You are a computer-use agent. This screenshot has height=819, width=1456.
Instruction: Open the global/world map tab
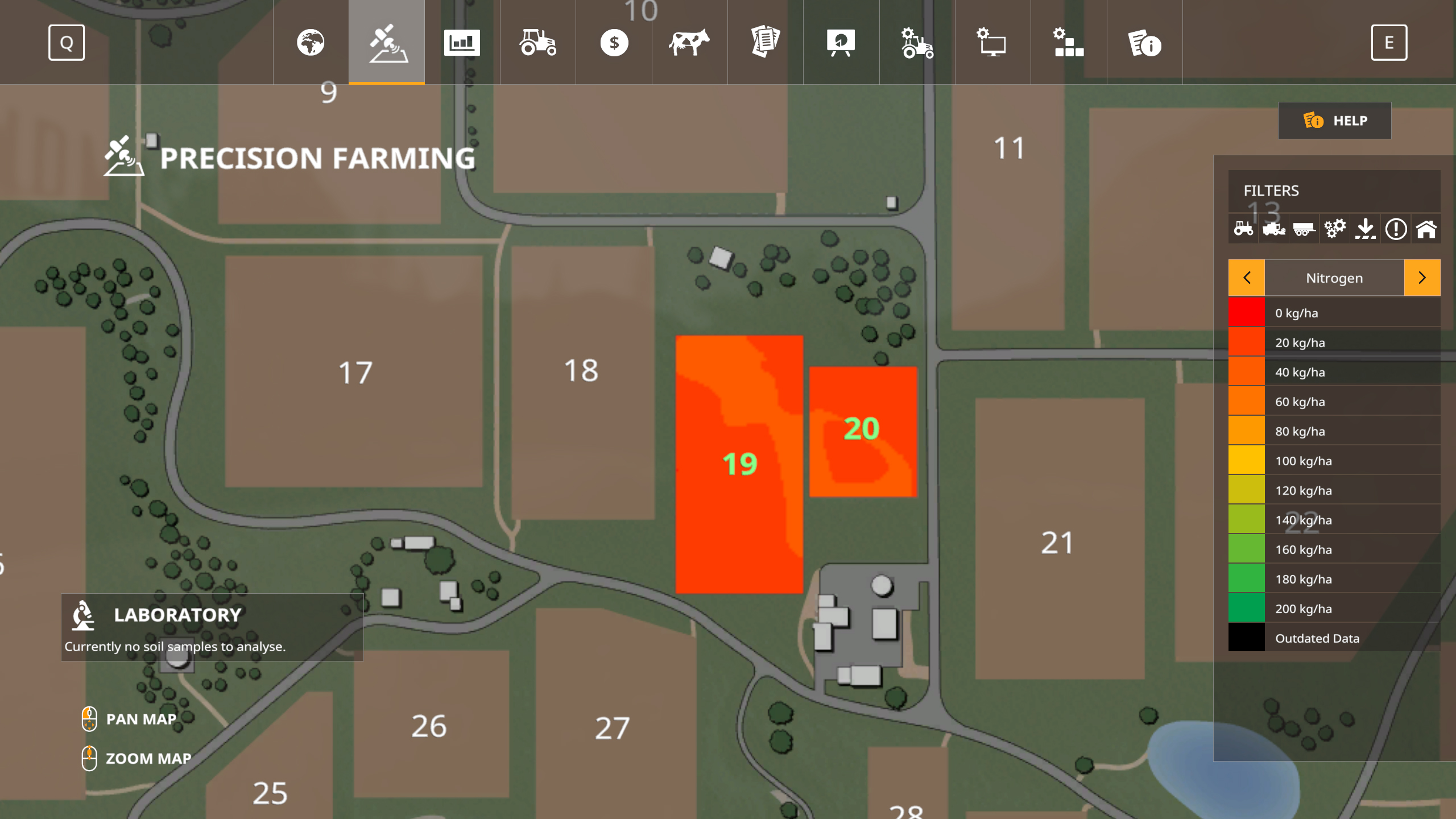click(310, 42)
